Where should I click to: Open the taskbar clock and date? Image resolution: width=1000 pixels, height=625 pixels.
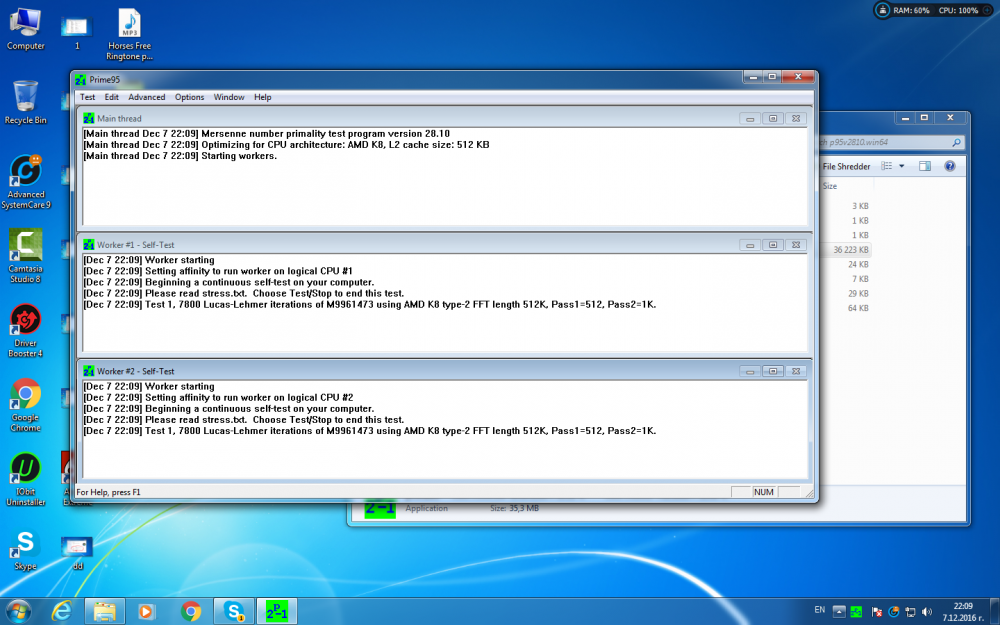click(963, 612)
